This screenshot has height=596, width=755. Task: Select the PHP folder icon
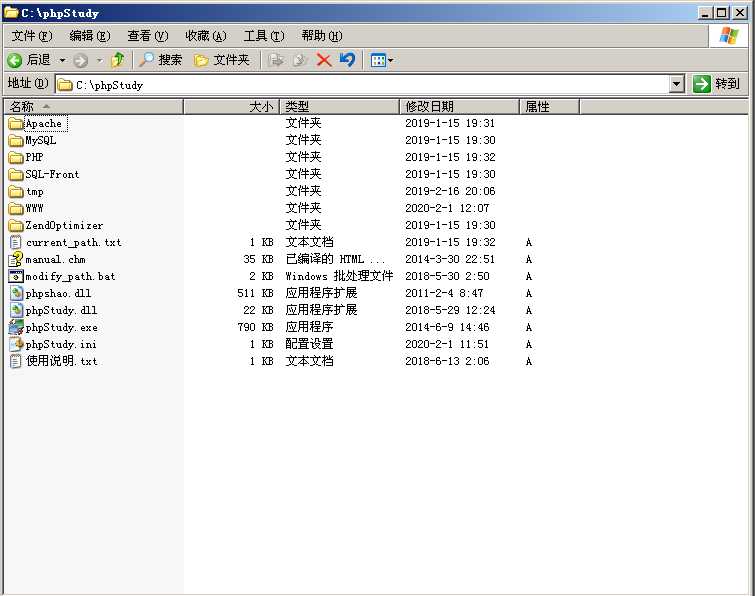point(16,157)
